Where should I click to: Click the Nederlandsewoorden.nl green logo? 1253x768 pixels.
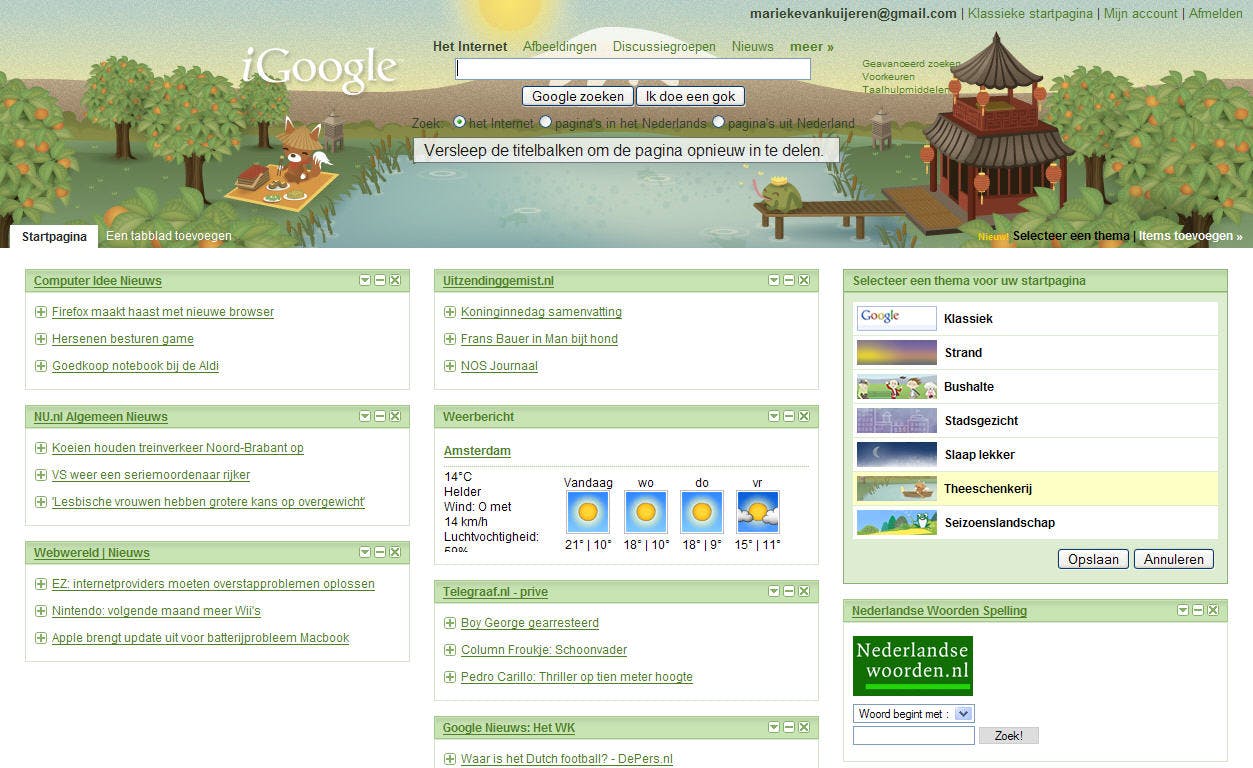point(913,666)
